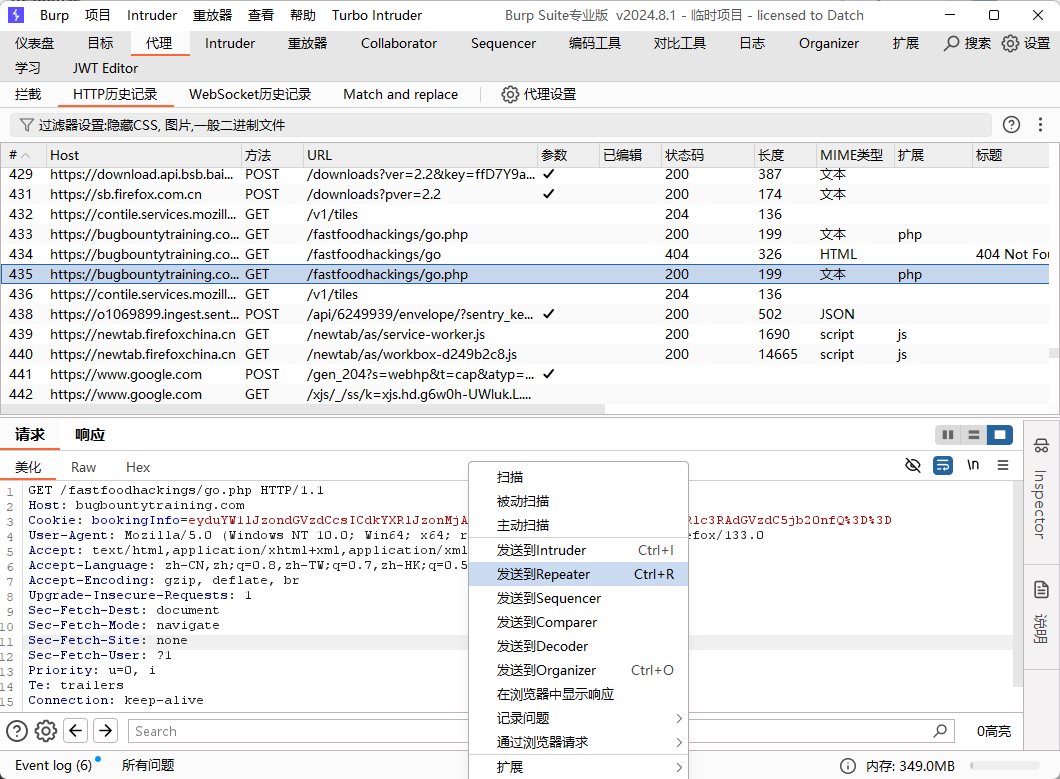
Task: Open the 拦截 sub-tab
Action: coord(28,94)
